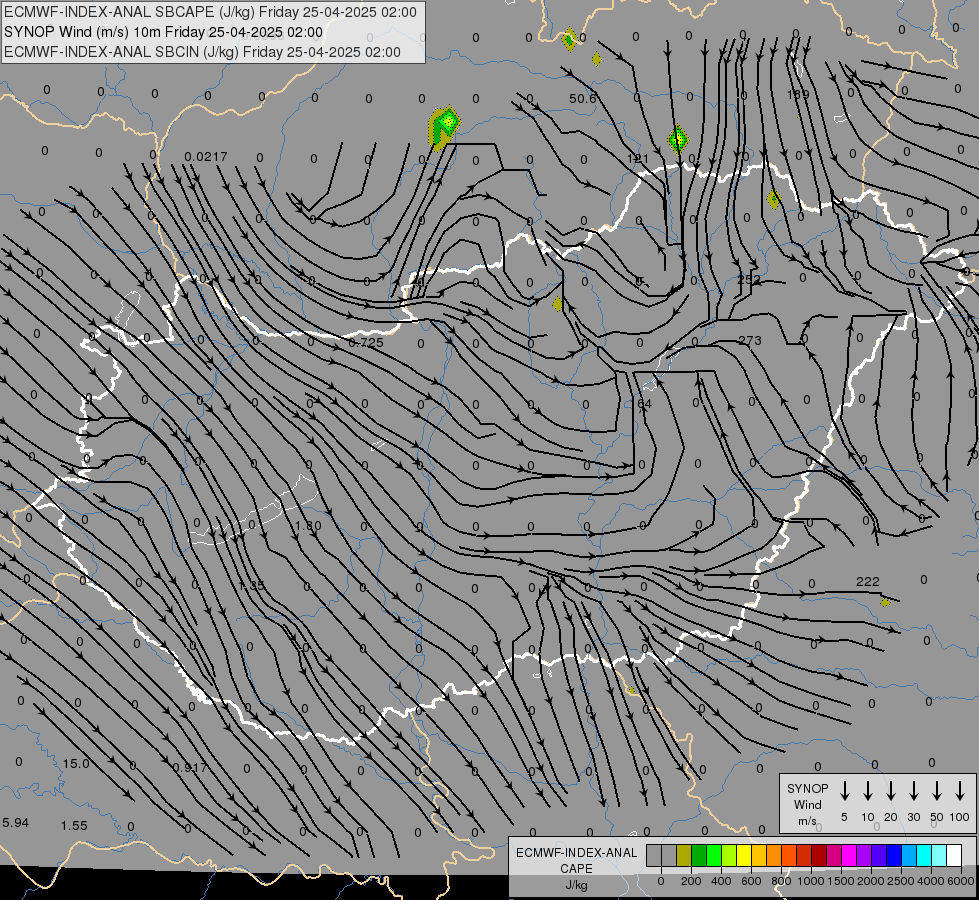Viewport: 979px width, 900px height.
Task: Select the cyan colorbar swatch
Action: pyautogui.click(x=924, y=856)
